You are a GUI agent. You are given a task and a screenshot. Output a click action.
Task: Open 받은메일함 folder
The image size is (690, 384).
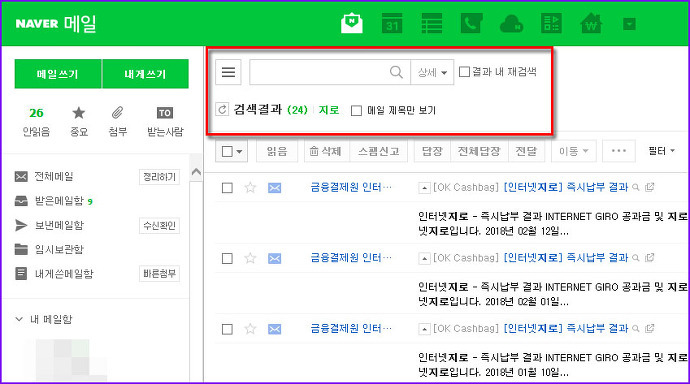pos(59,201)
